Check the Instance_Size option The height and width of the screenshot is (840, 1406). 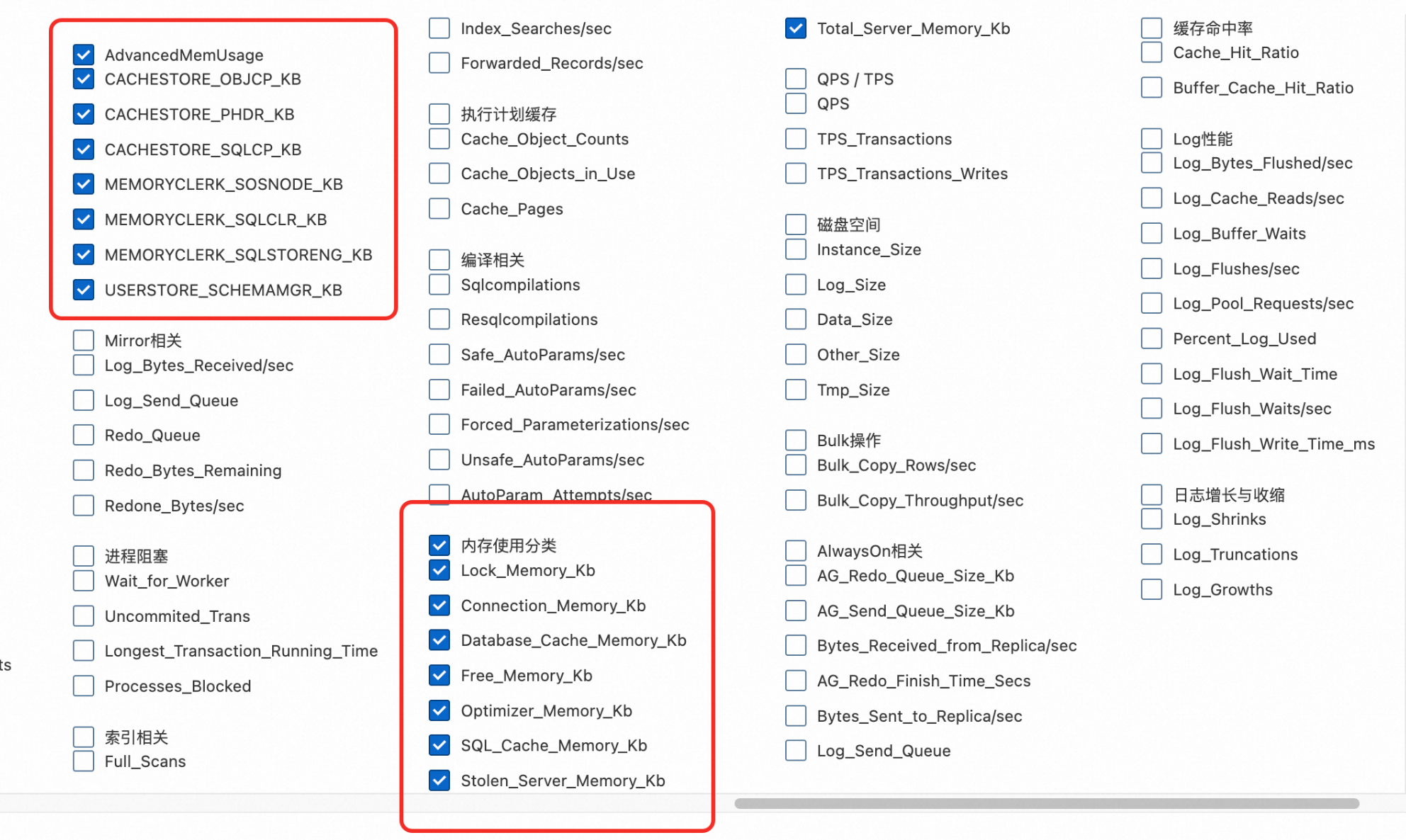click(x=796, y=249)
